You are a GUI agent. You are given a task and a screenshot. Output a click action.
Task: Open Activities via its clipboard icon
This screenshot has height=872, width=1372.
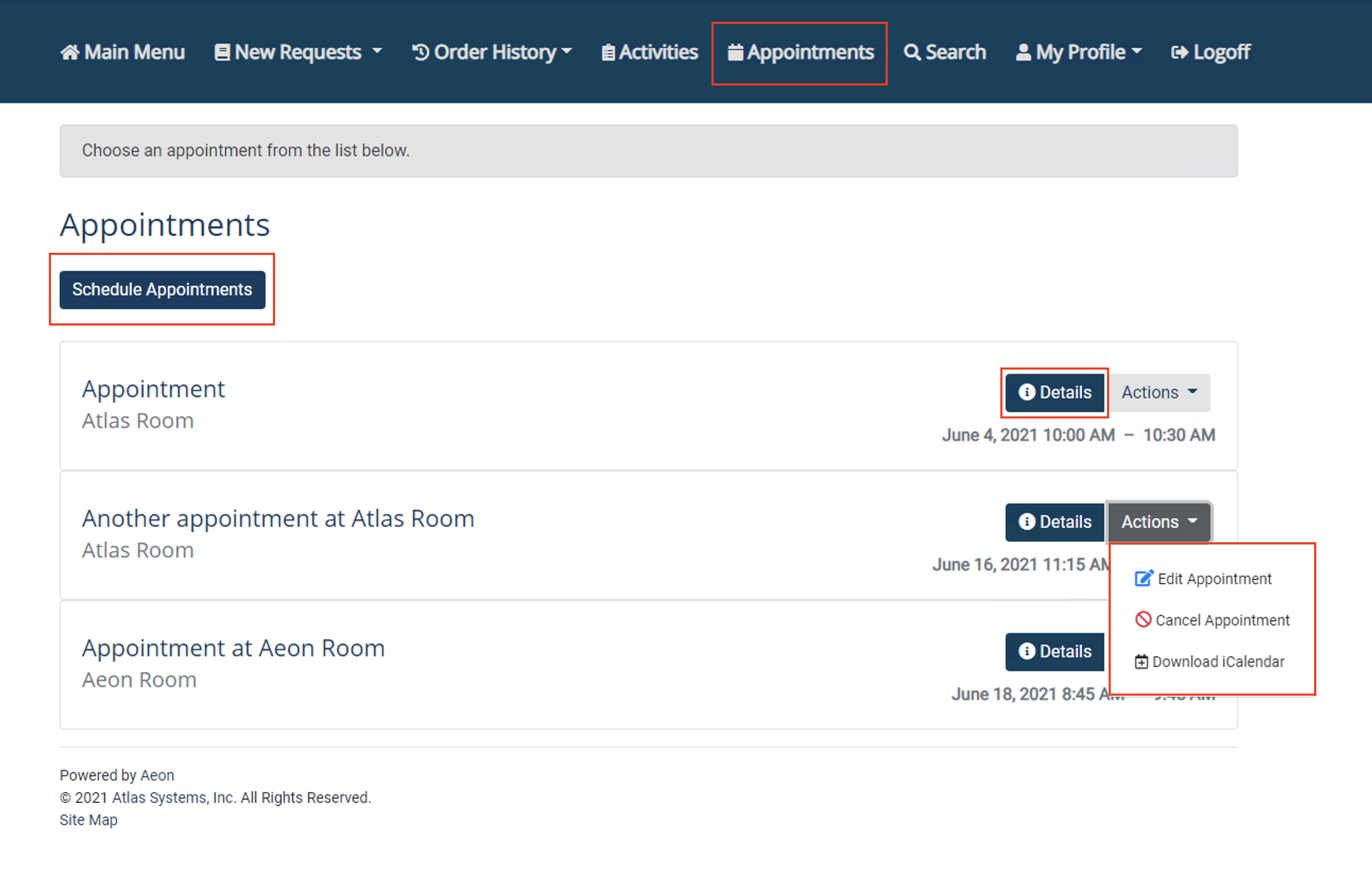607,52
